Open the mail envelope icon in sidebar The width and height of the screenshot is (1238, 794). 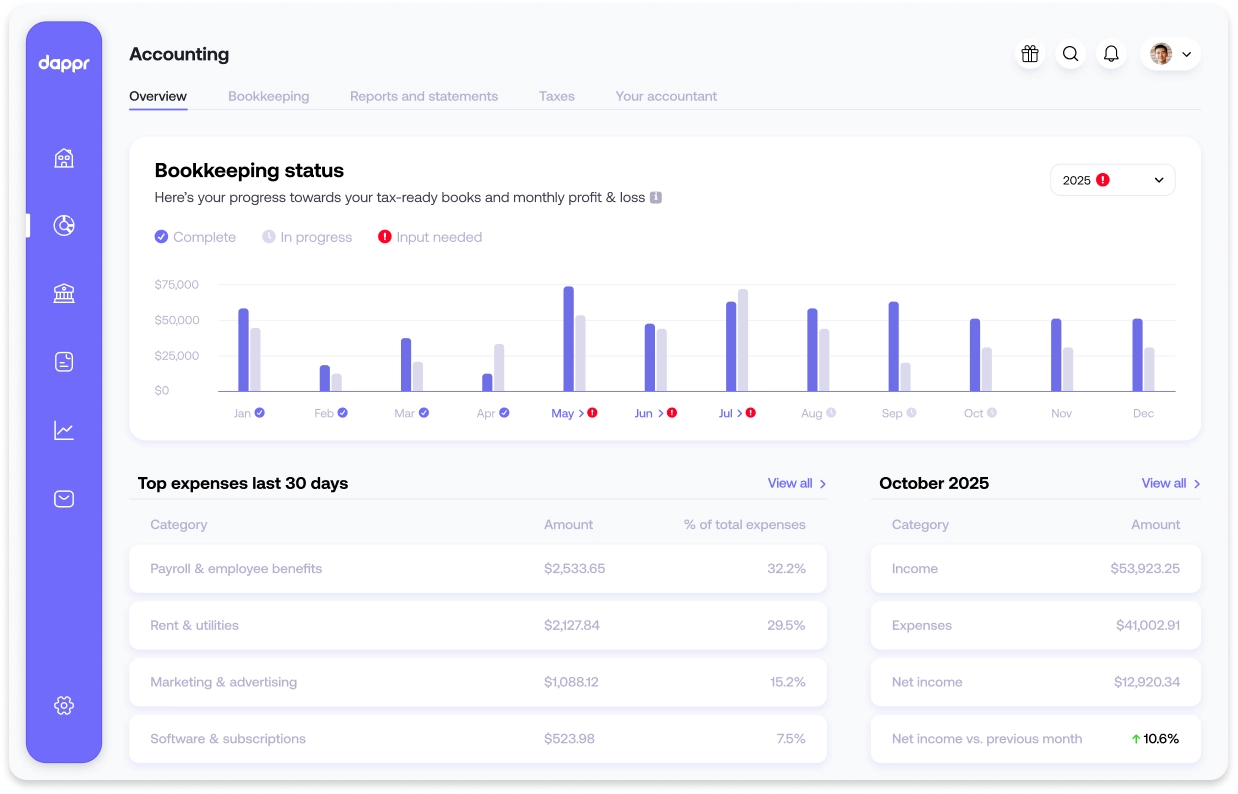pos(64,499)
